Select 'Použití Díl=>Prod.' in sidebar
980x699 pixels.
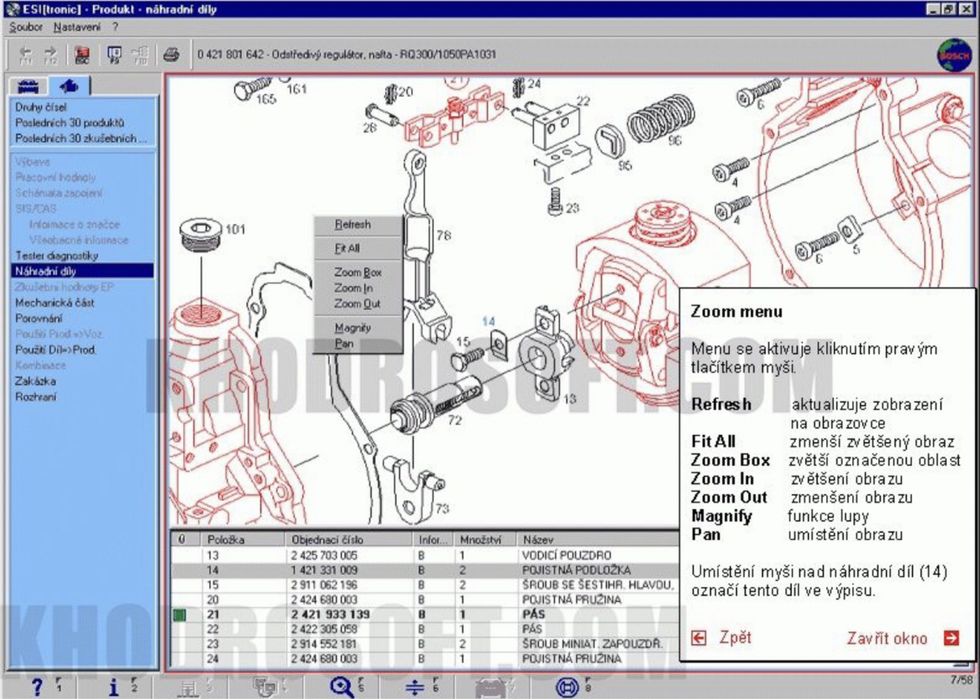(55, 350)
